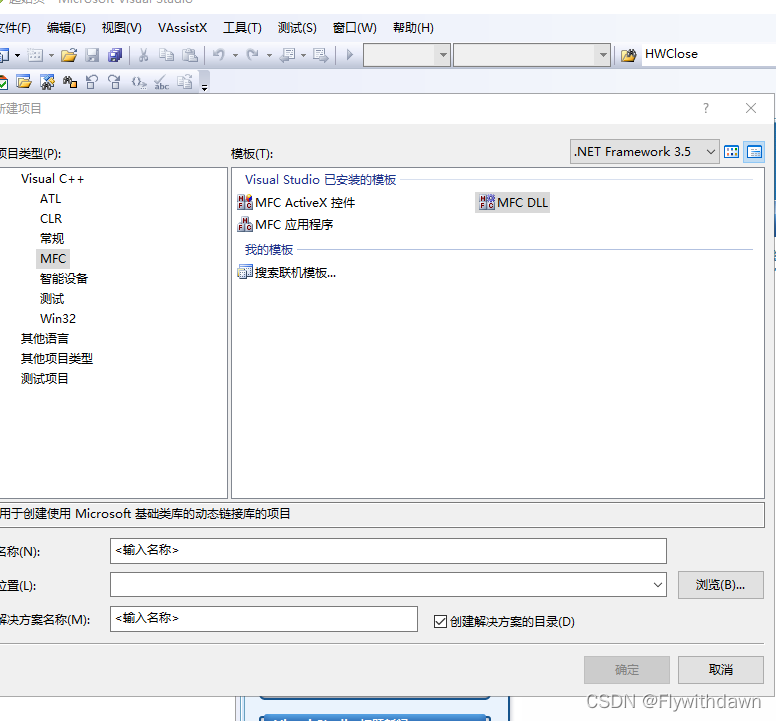
Task: Select CLR project type
Action: [x=51, y=219]
